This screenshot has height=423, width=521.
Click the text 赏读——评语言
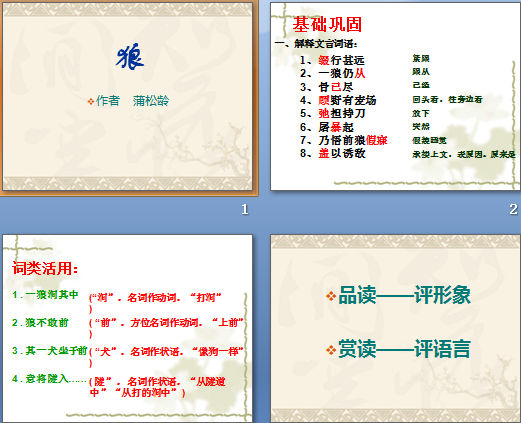point(404,349)
